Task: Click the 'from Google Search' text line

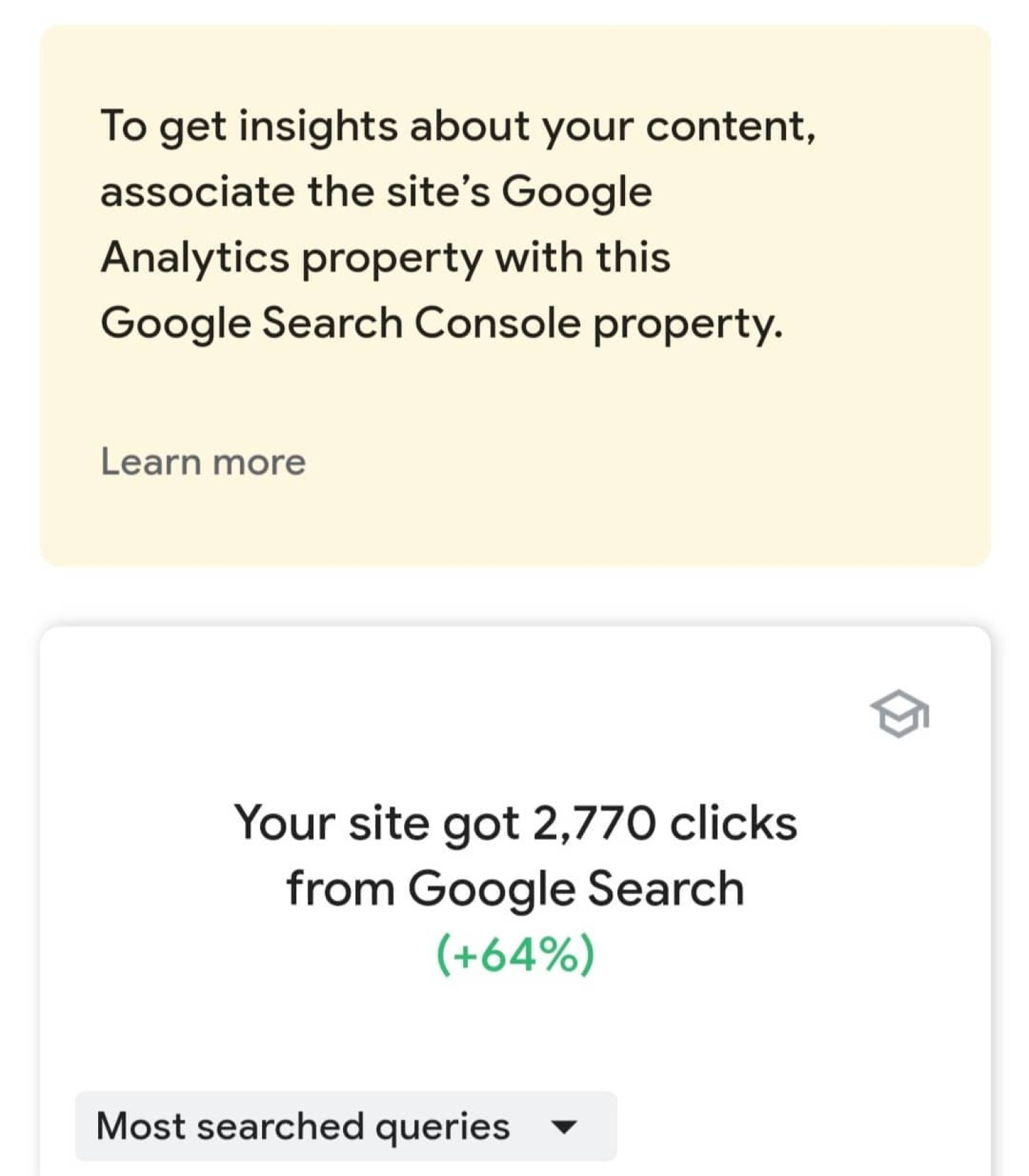Action: [515, 888]
